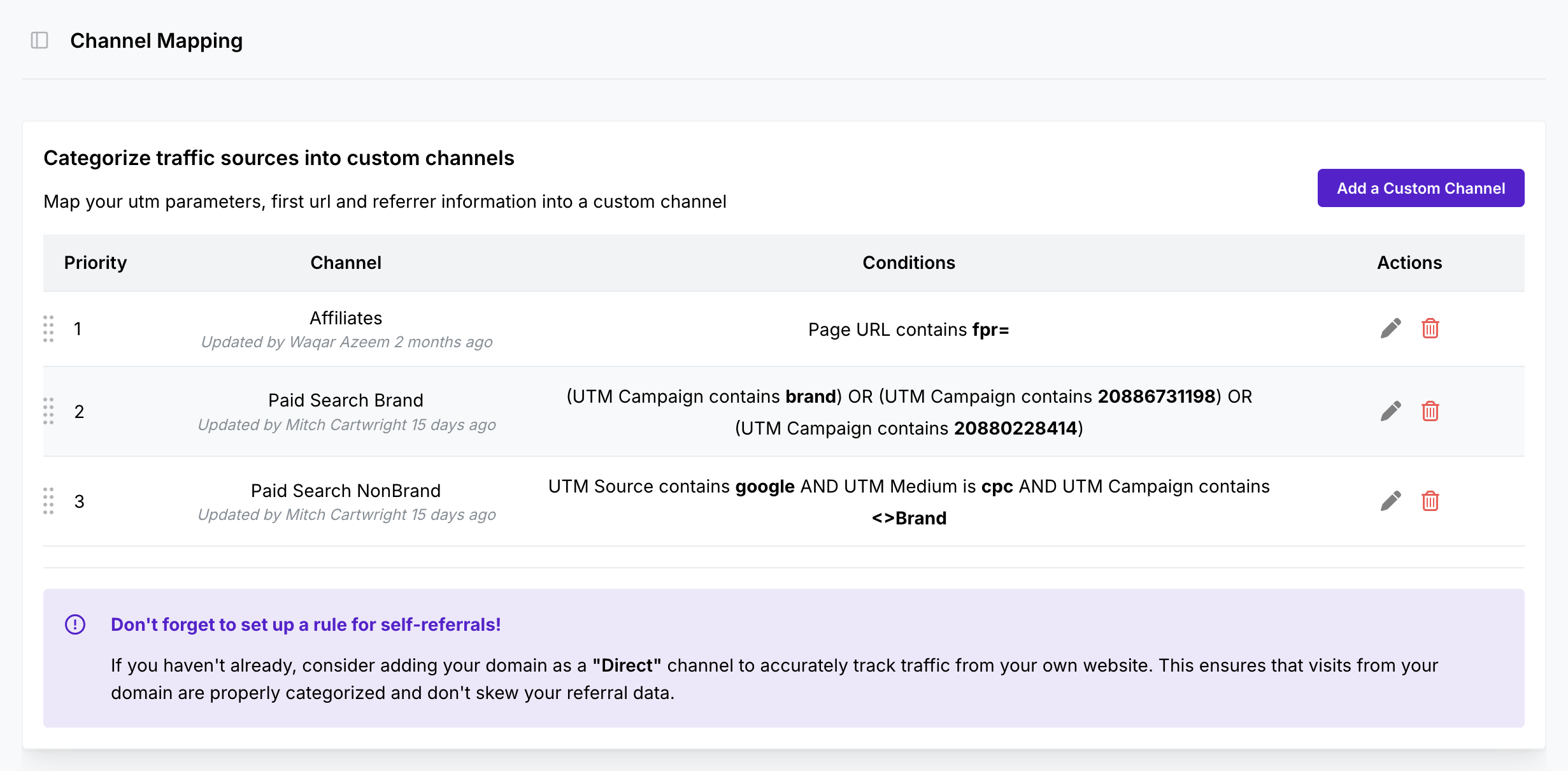The width and height of the screenshot is (1568, 771).
Task: Click the info icon in self-referrals notice
Action: [x=75, y=624]
